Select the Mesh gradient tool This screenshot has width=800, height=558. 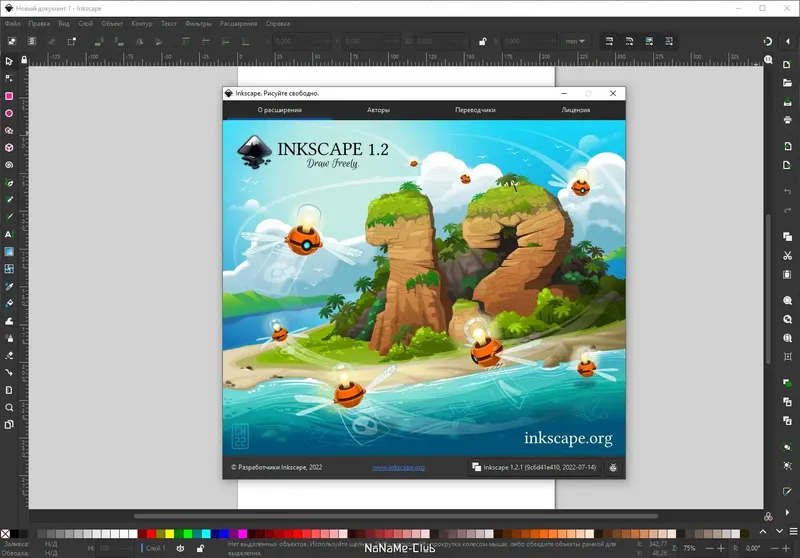(9, 269)
